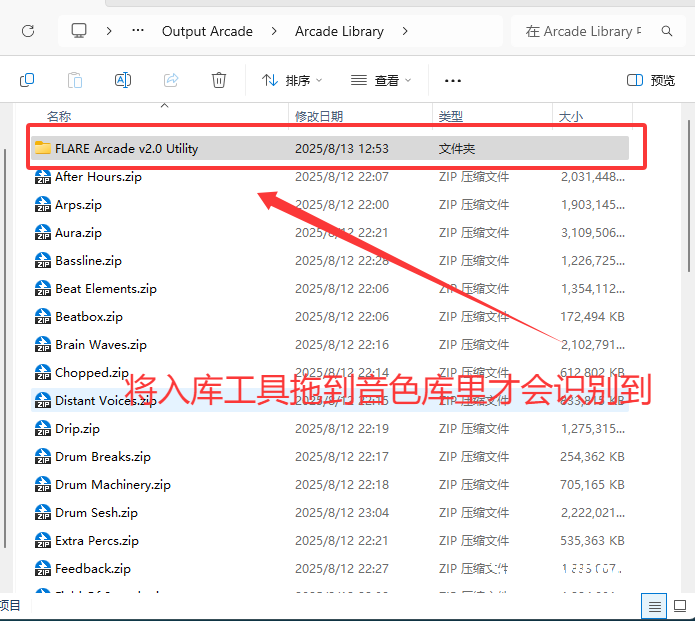
Task: Click the Arps.zip file icon
Action: pyautogui.click(x=43, y=204)
